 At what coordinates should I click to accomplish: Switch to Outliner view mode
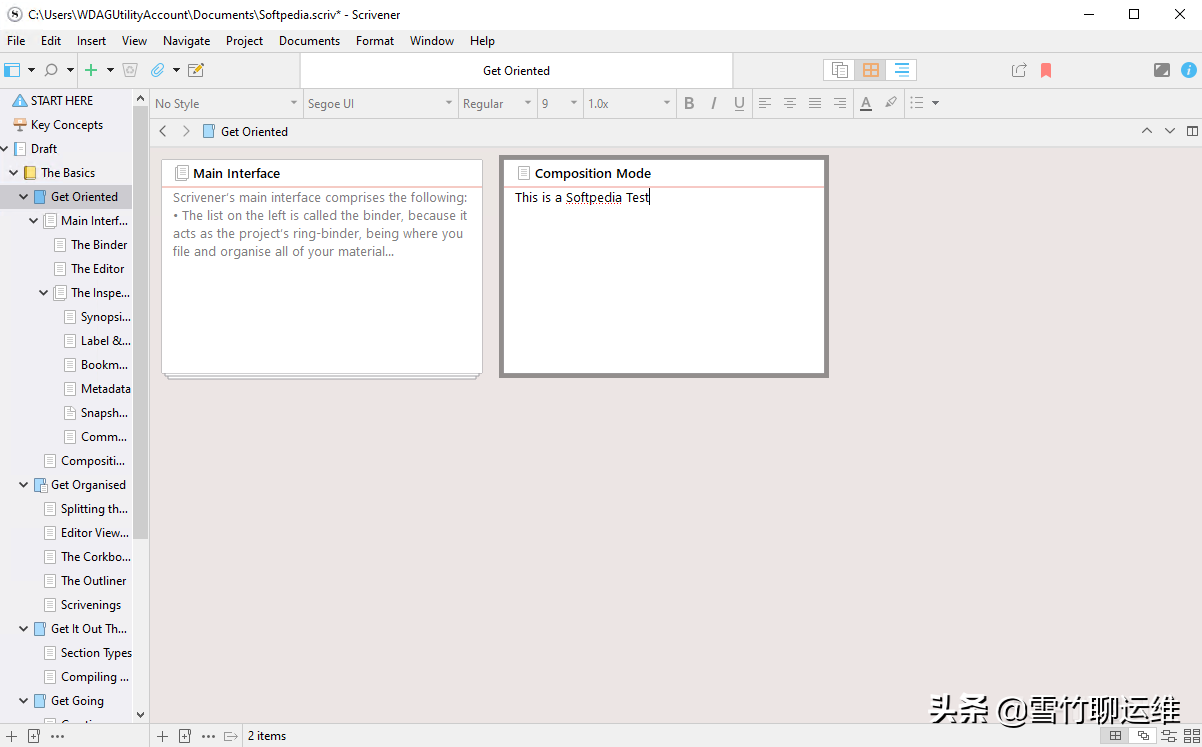(902, 70)
